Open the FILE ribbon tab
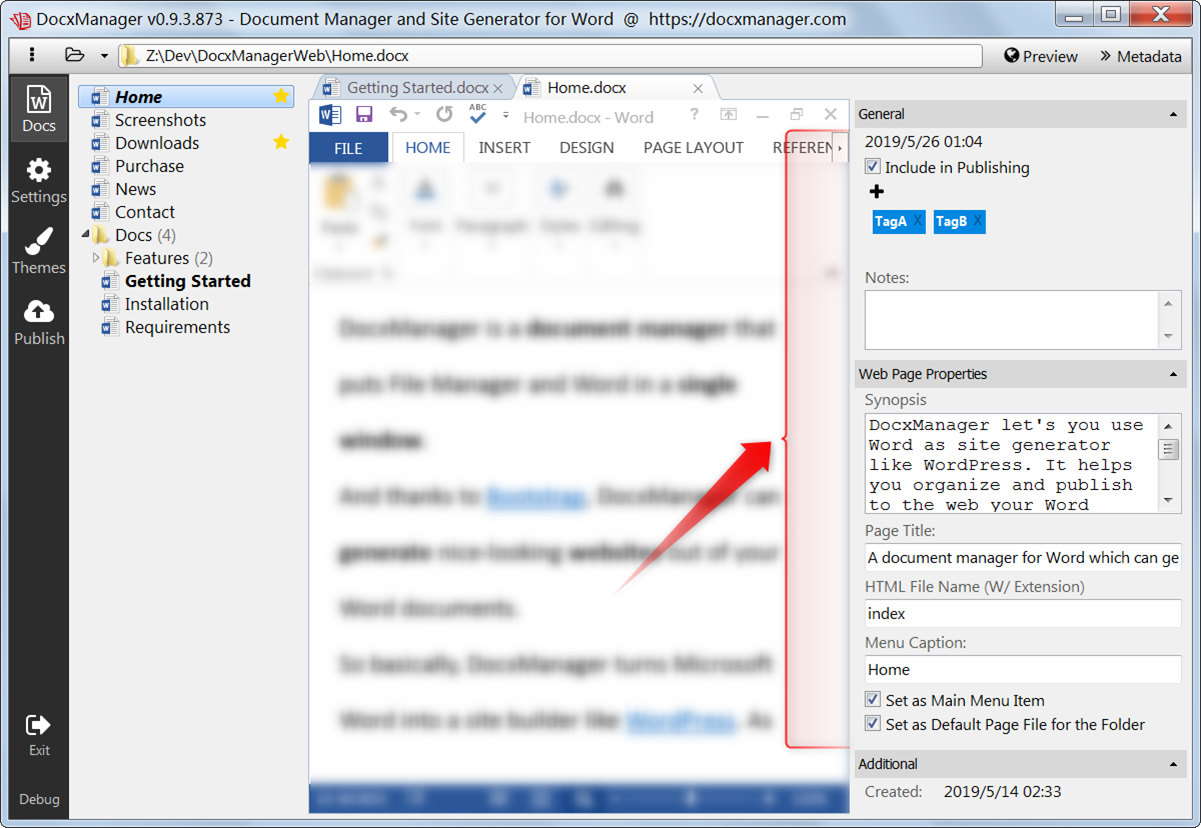Viewport: 1201px width, 828px height. [348, 148]
